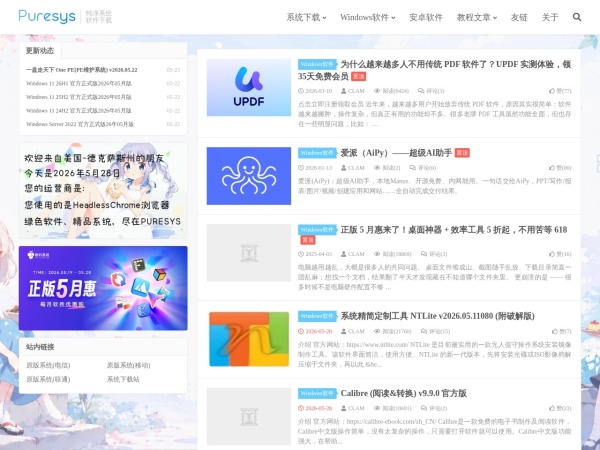Click author CLAM on the UPDF article
This screenshot has width=600, height=450.
click(353, 91)
